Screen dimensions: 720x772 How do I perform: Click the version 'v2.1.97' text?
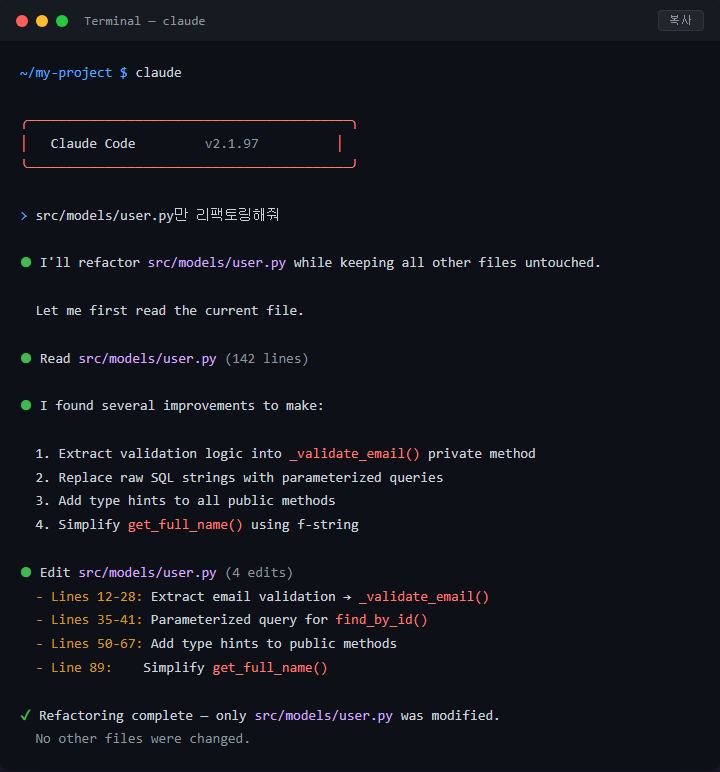pos(231,144)
